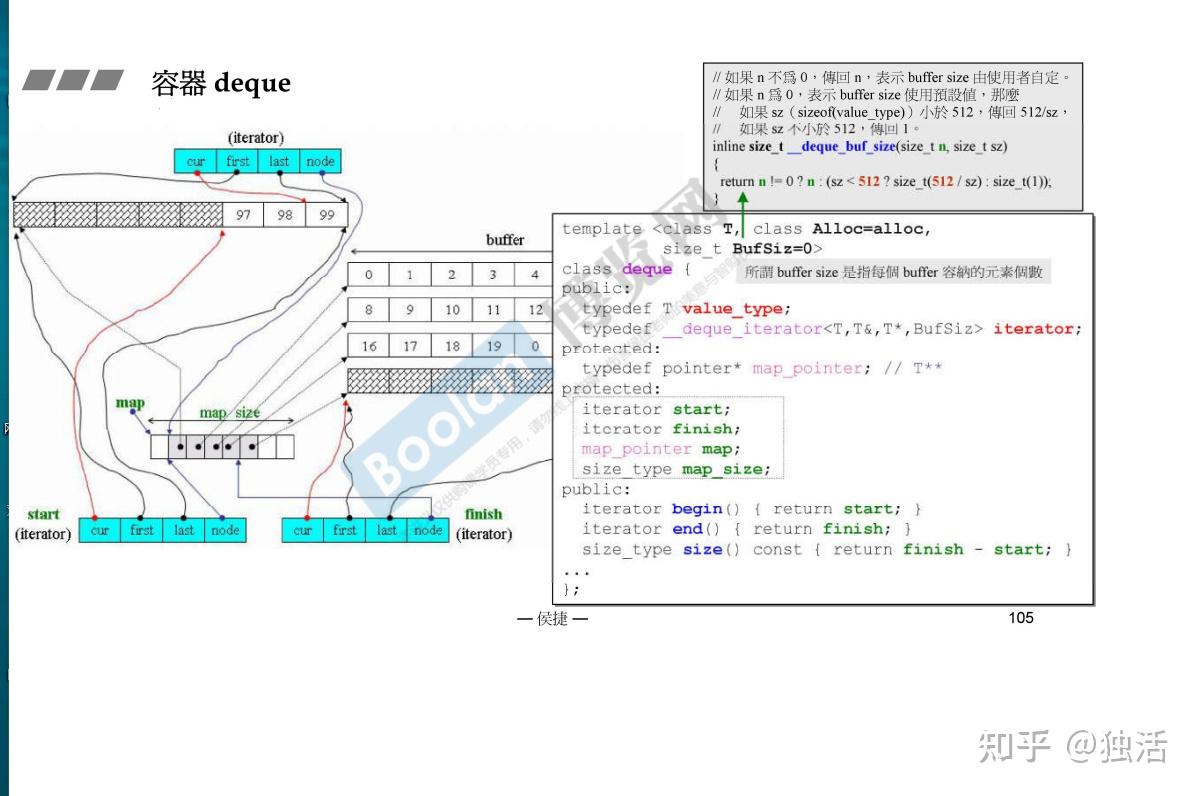Select the cur cell of the start iterator
The image size is (1198, 796).
pyautogui.click(x=99, y=530)
